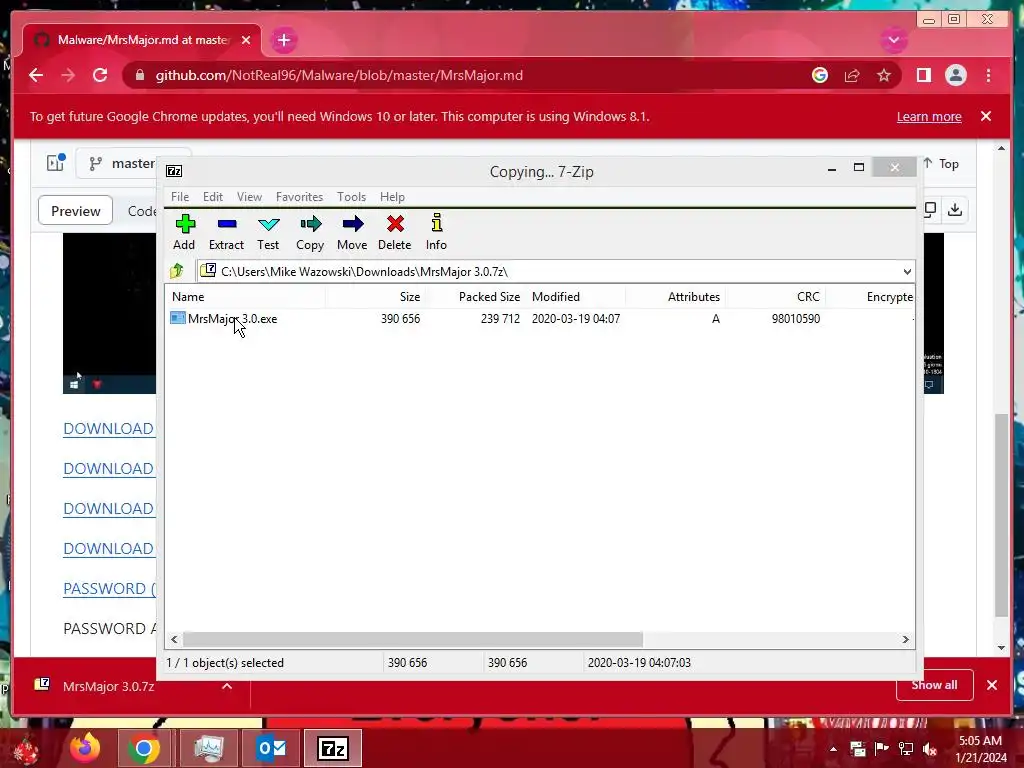Open the Favorites menu in 7-Zip
The height and width of the screenshot is (768, 1024).
tap(299, 197)
